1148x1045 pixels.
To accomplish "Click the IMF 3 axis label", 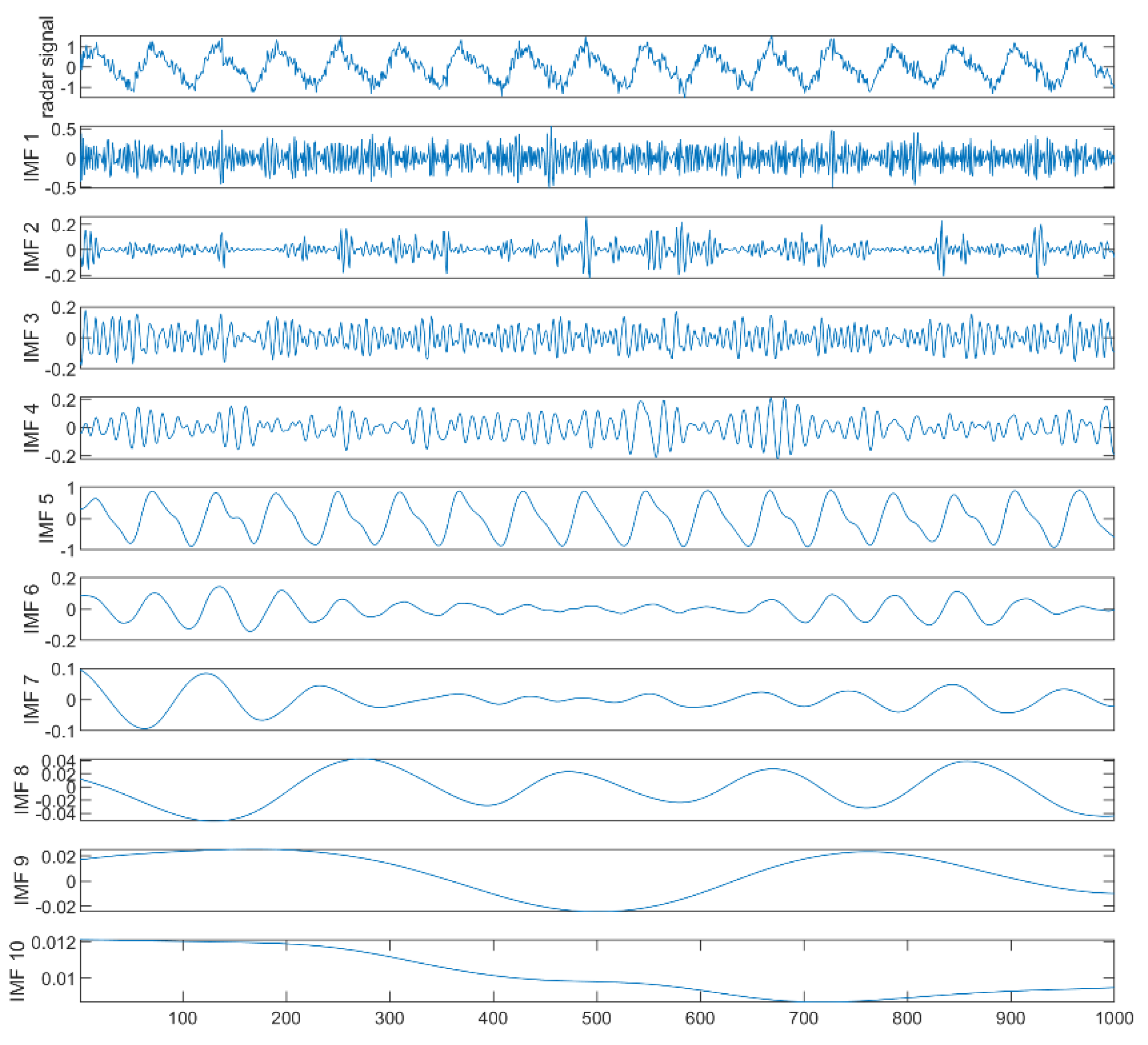I will point(32,338).
